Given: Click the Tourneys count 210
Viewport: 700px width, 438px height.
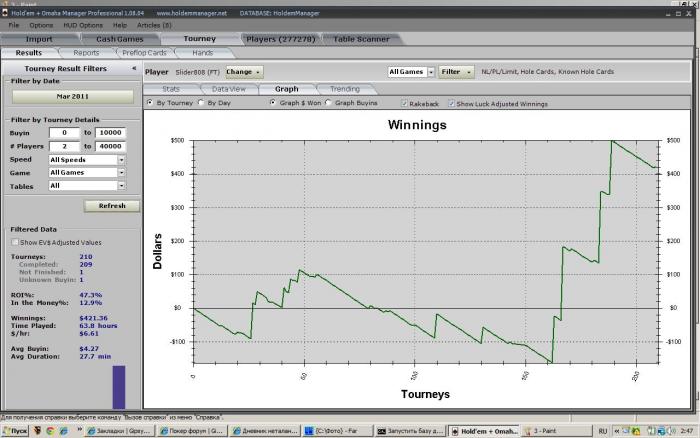Looking at the screenshot, I should pos(86,257).
